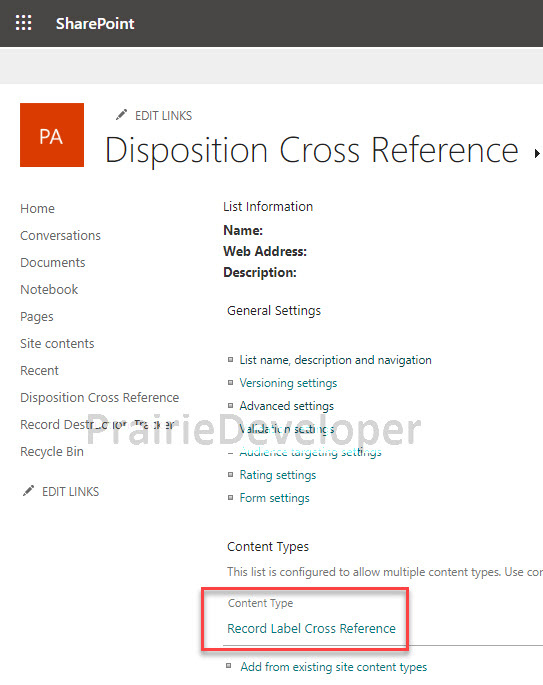The image size is (543, 685).
Task: Open Recycle Bin in left navigation
Action: [x=52, y=452]
